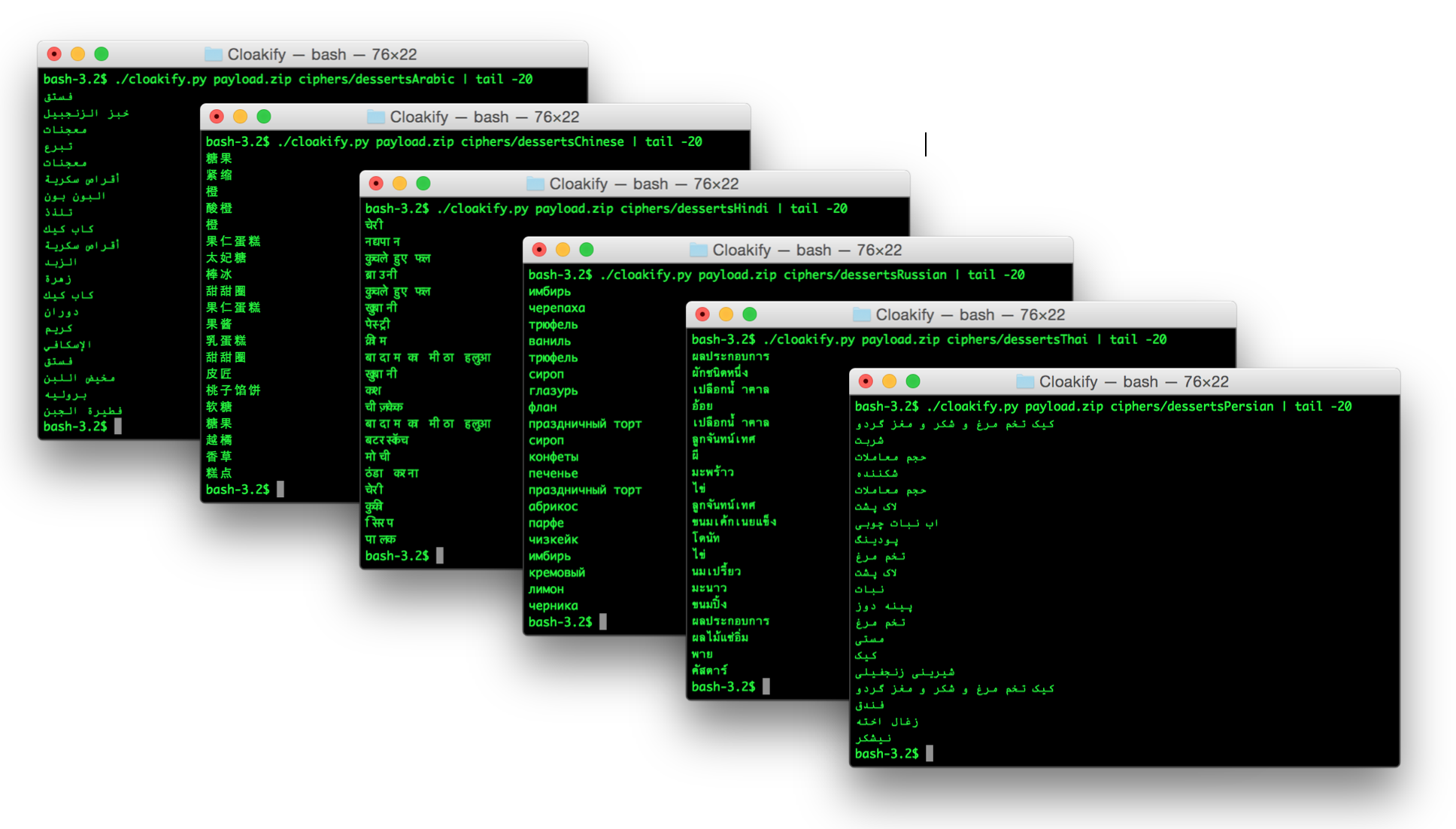
Task: Minimize the dessertsPersian terminal window
Action: click(889, 381)
